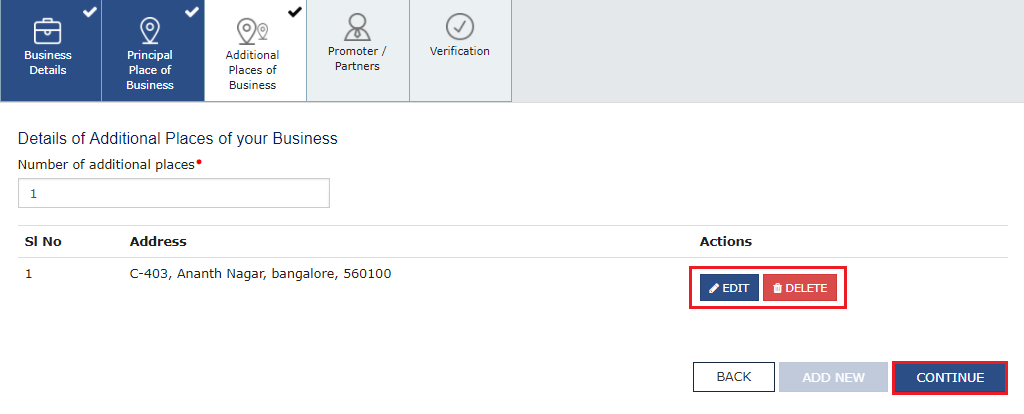
Task: Open the Verification tab label
Action: tap(459, 51)
